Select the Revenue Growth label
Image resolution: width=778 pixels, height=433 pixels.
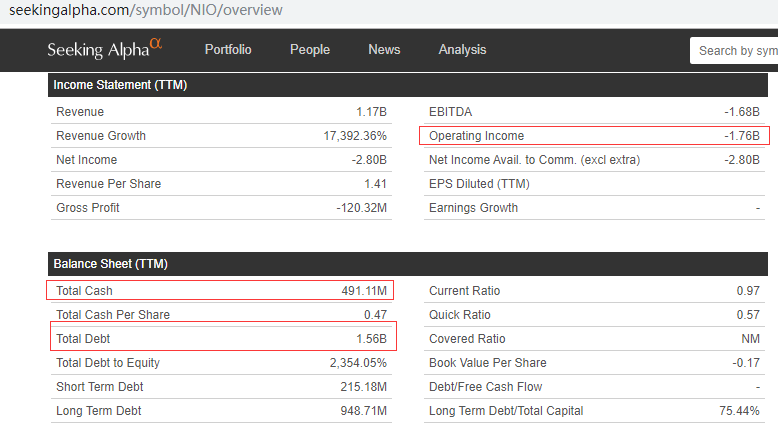pos(101,136)
